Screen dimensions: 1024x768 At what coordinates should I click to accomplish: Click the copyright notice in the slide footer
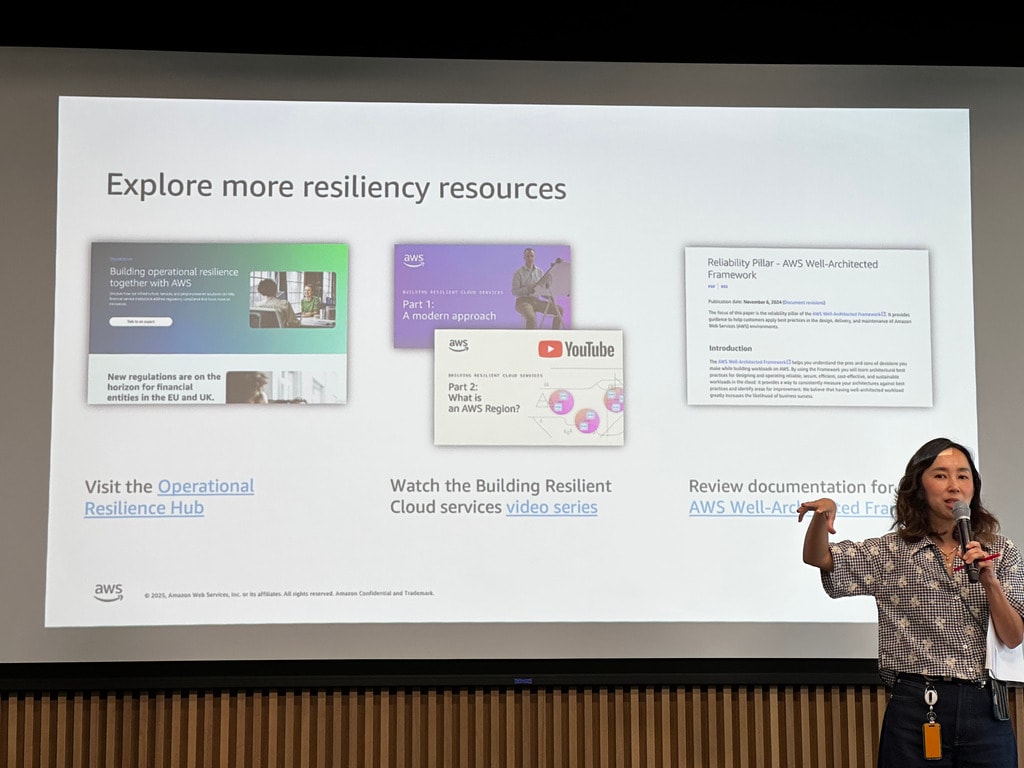(x=289, y=594)
